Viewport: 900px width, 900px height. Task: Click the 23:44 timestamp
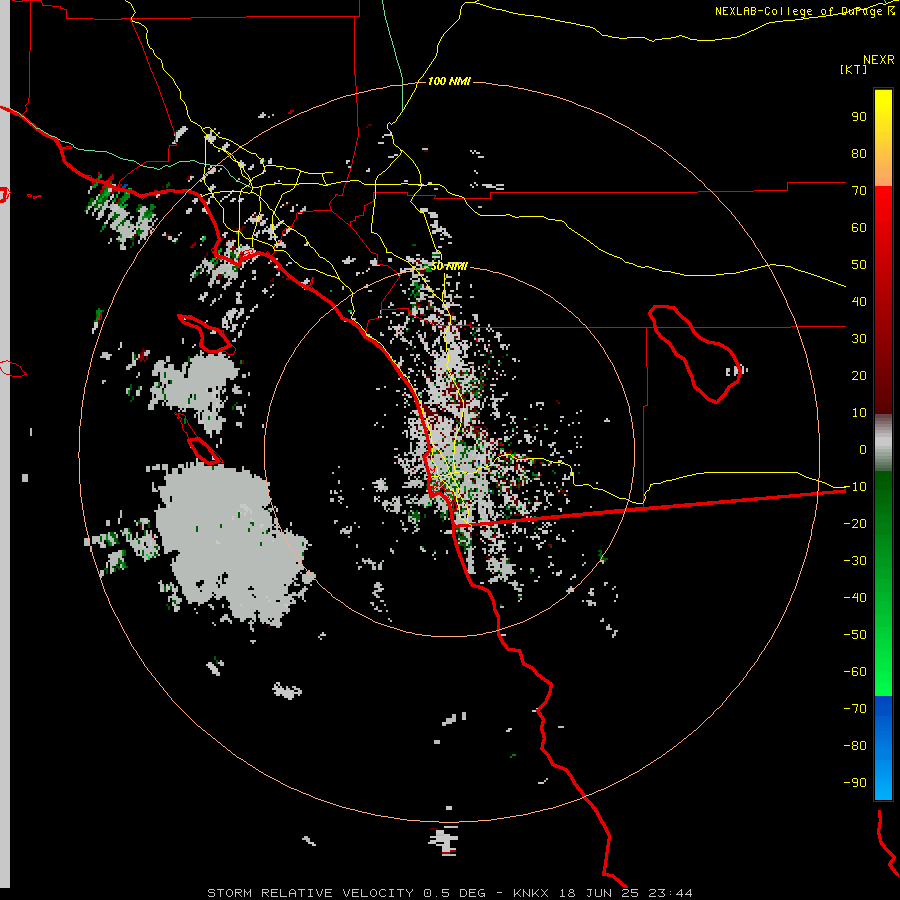coord(670,893)
